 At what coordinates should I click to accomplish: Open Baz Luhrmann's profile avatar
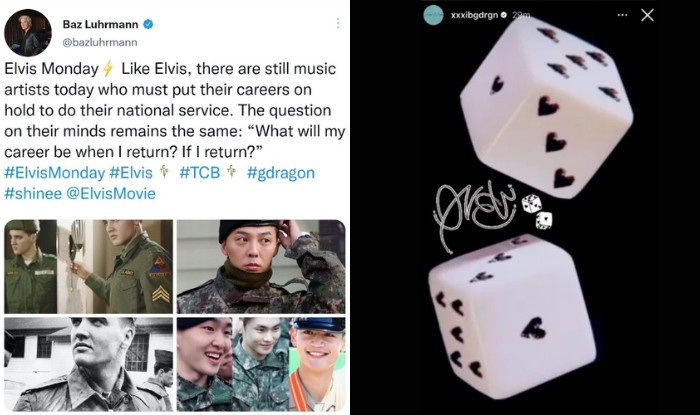(x=27, y=33)
